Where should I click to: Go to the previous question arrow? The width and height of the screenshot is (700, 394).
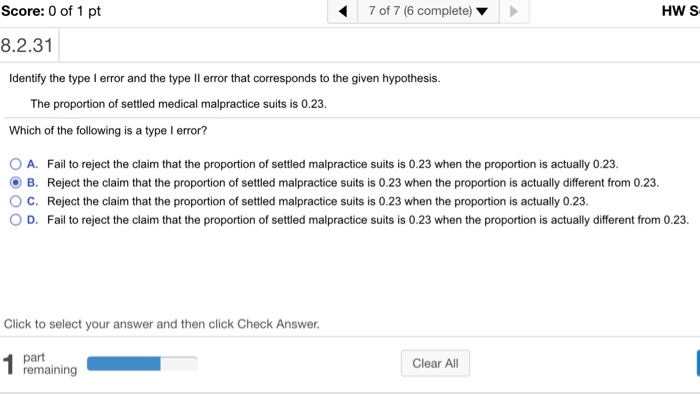(342, 11)
